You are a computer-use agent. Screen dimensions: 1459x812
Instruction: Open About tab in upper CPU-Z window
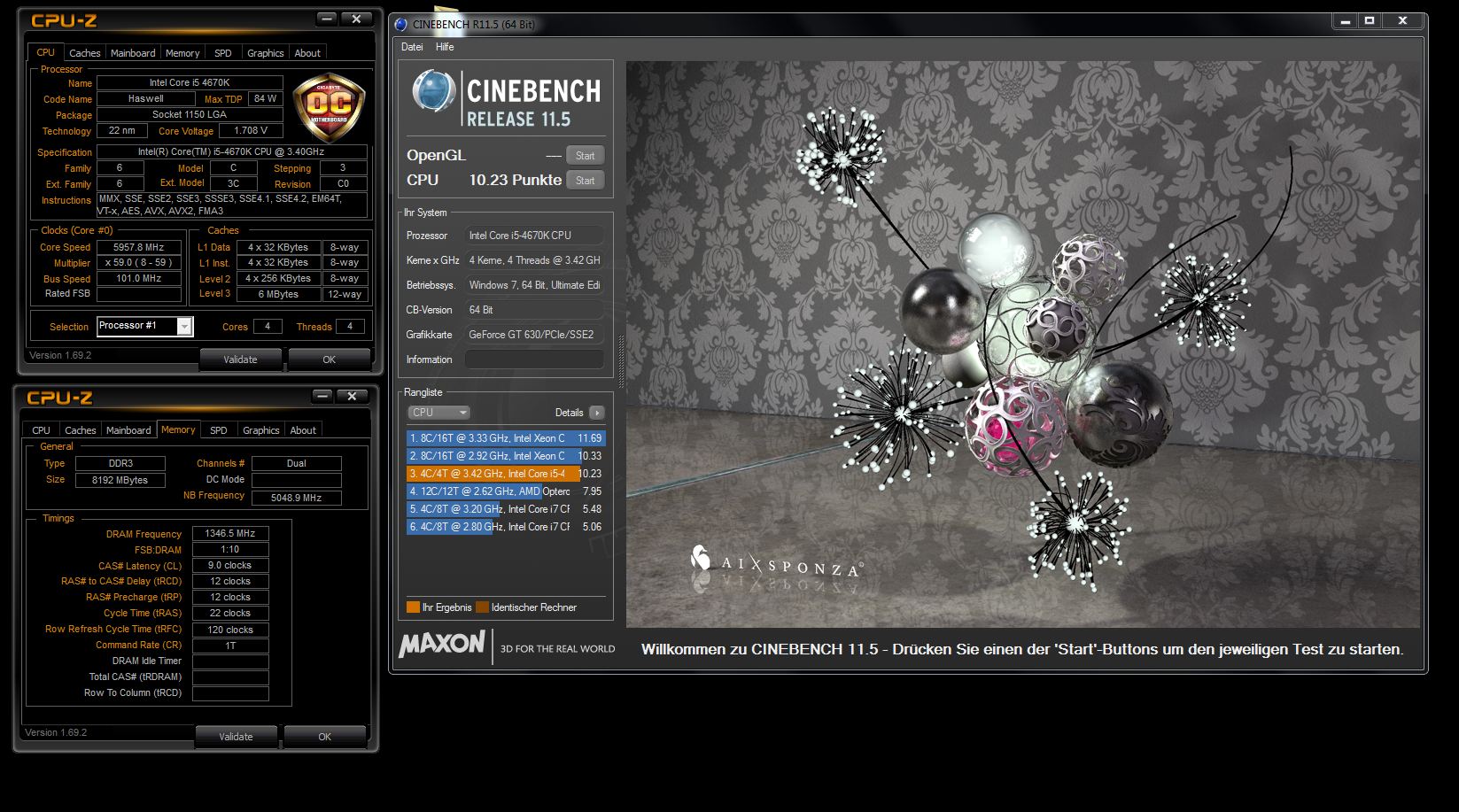click(307, 53)
